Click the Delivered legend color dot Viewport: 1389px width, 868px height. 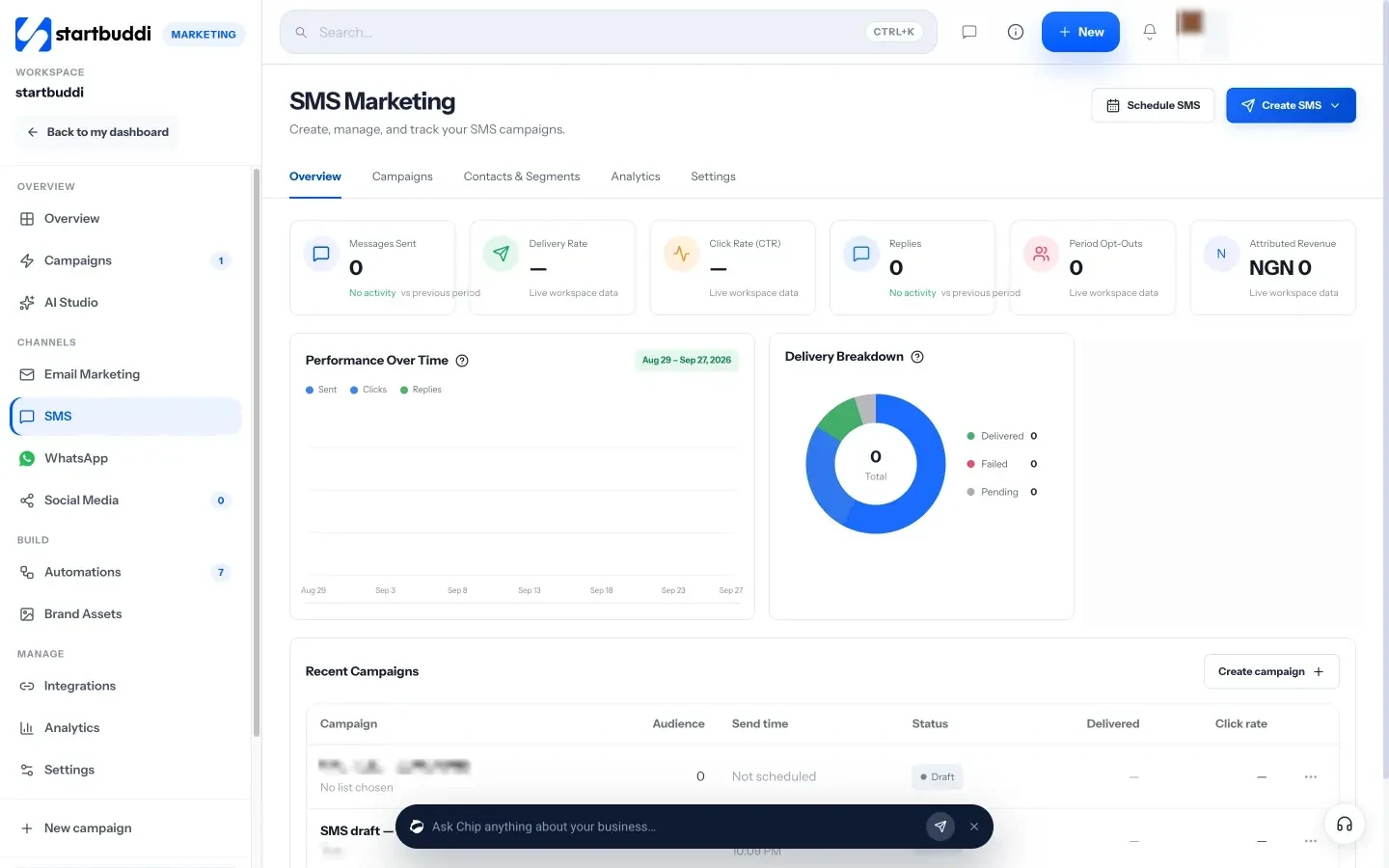970,436
